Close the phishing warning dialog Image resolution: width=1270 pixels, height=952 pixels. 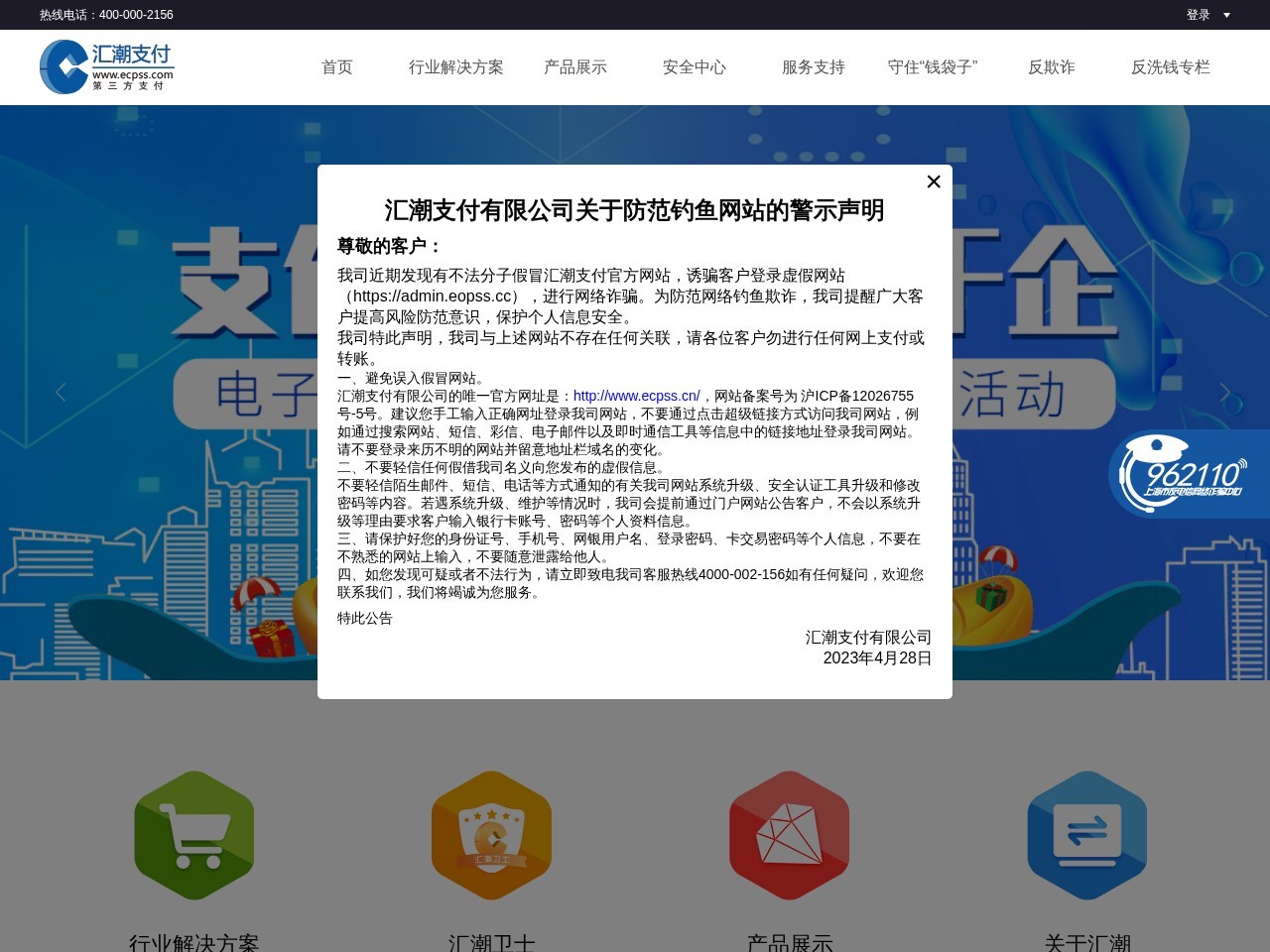tap(933, 181)
